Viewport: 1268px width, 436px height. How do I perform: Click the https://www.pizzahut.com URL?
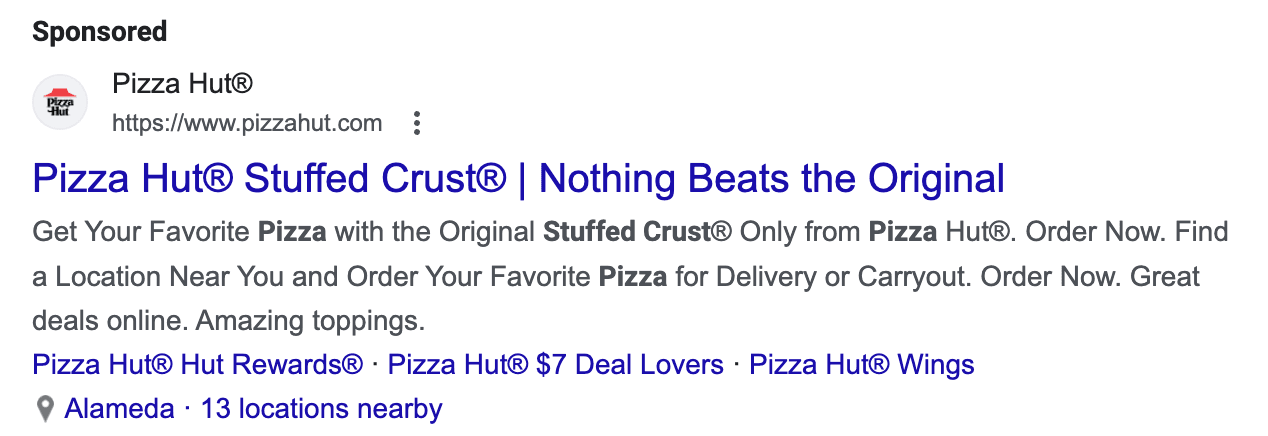pos(247,123)
